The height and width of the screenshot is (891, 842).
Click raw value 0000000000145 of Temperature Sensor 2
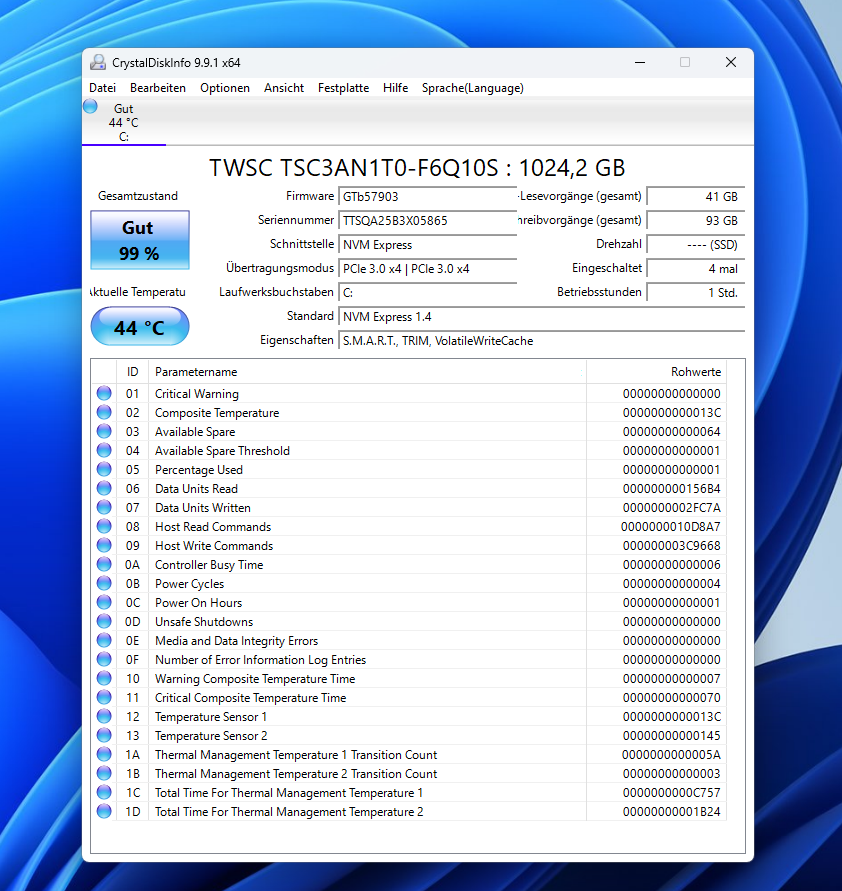[x=672, y=736]
